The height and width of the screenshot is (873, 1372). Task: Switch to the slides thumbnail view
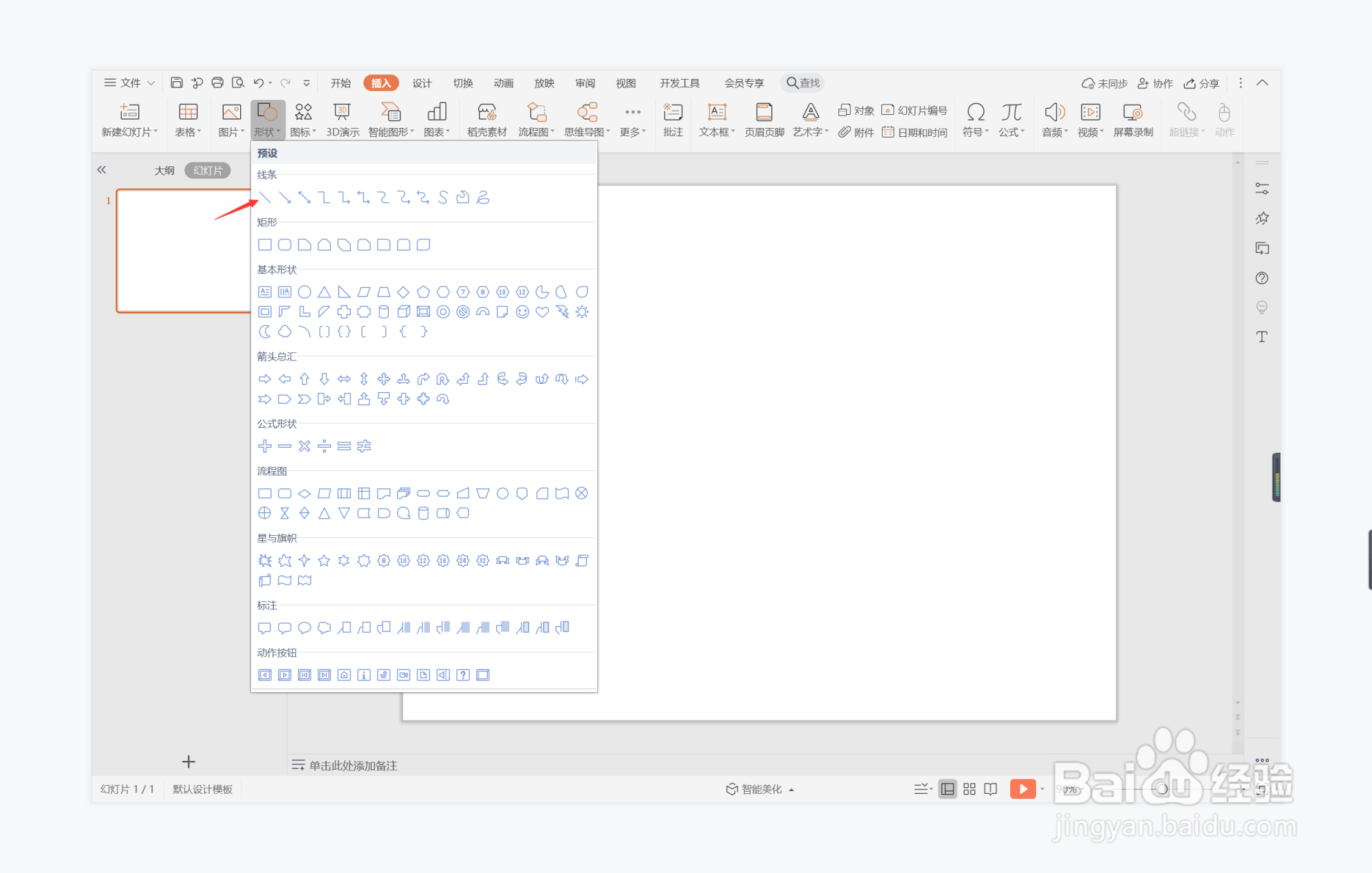(208, 171)
